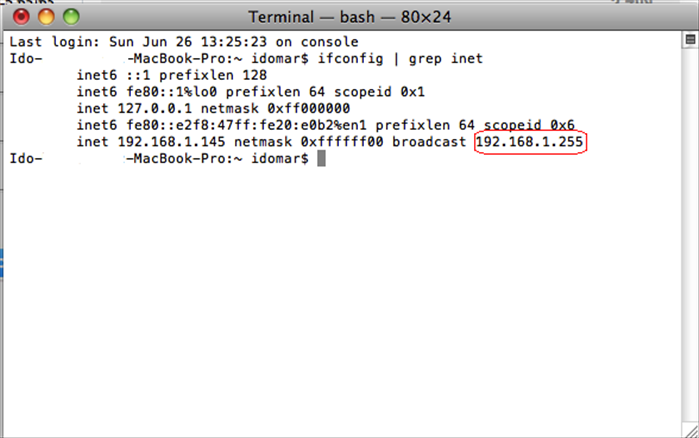Click the title text 'Terminal — bash — 80×24'
Viewport: 699px width, 438px height.
(x=350, y=17)
